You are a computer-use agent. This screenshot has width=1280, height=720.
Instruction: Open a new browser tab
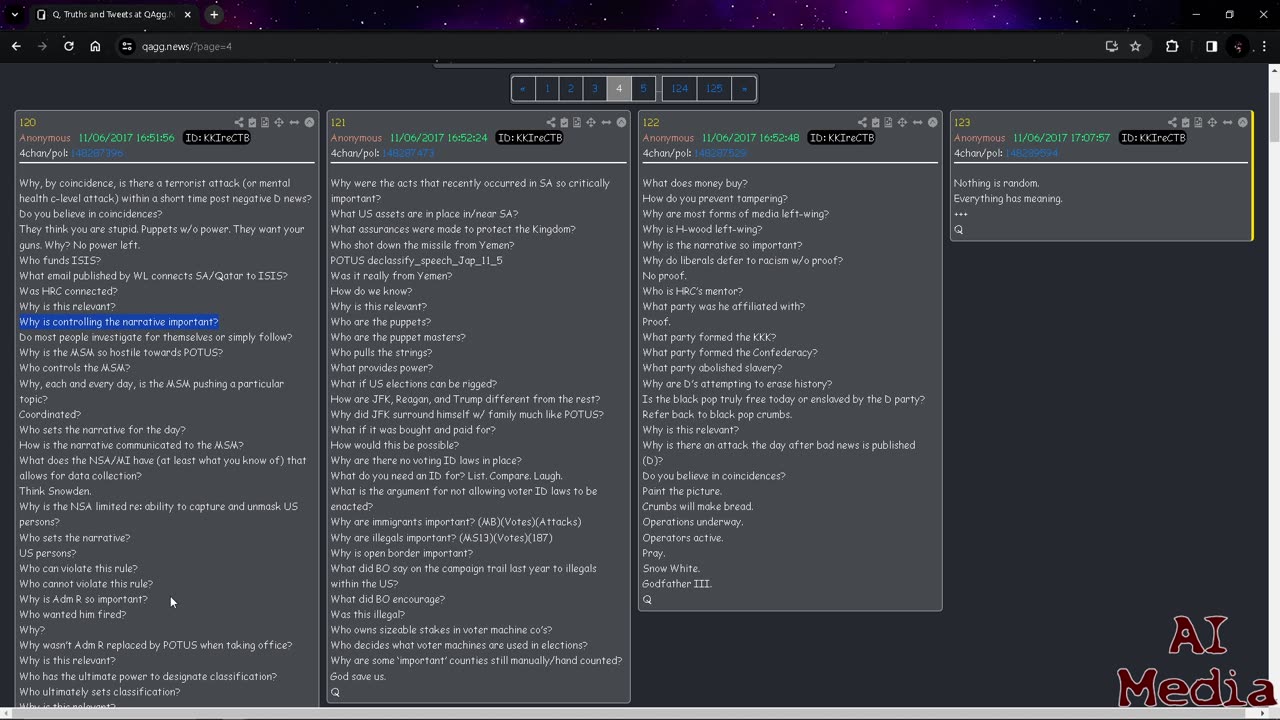click(214, 15)
